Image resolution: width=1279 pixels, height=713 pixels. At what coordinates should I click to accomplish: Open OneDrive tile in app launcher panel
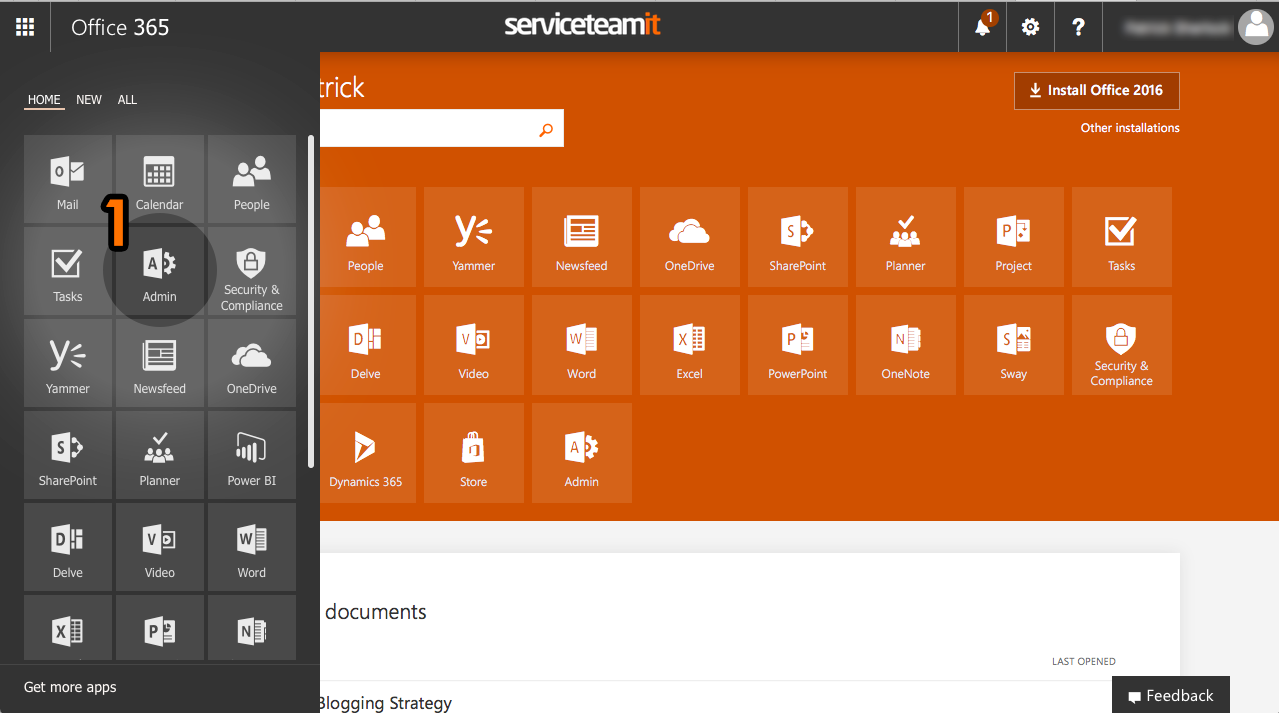[x=252, y=363]
